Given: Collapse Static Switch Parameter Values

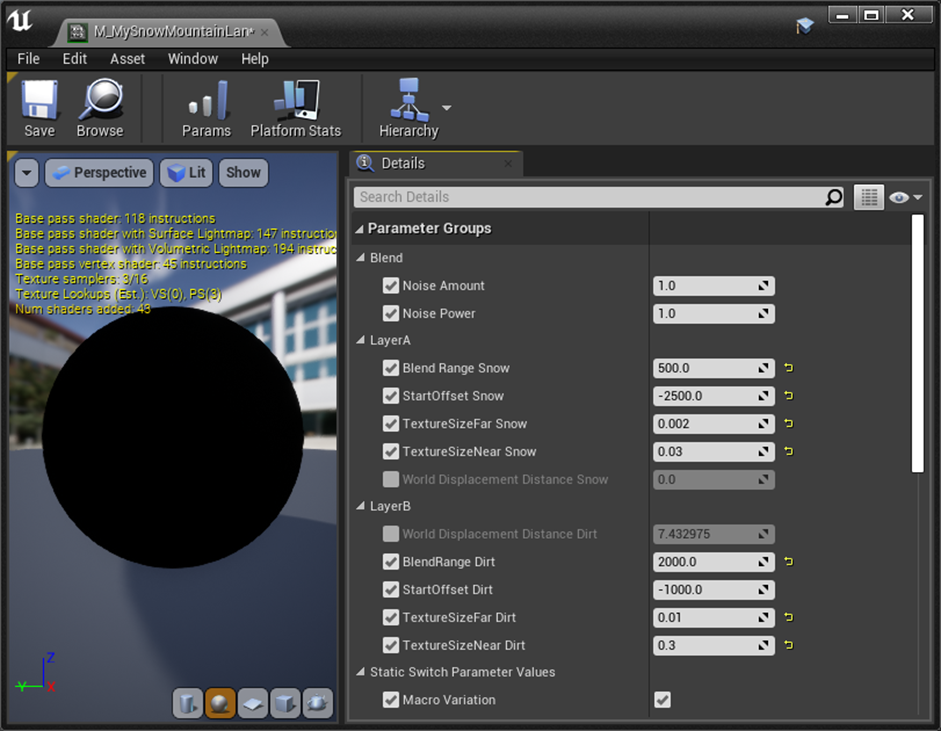Looking at the screenshot, I should coord(361,672).
